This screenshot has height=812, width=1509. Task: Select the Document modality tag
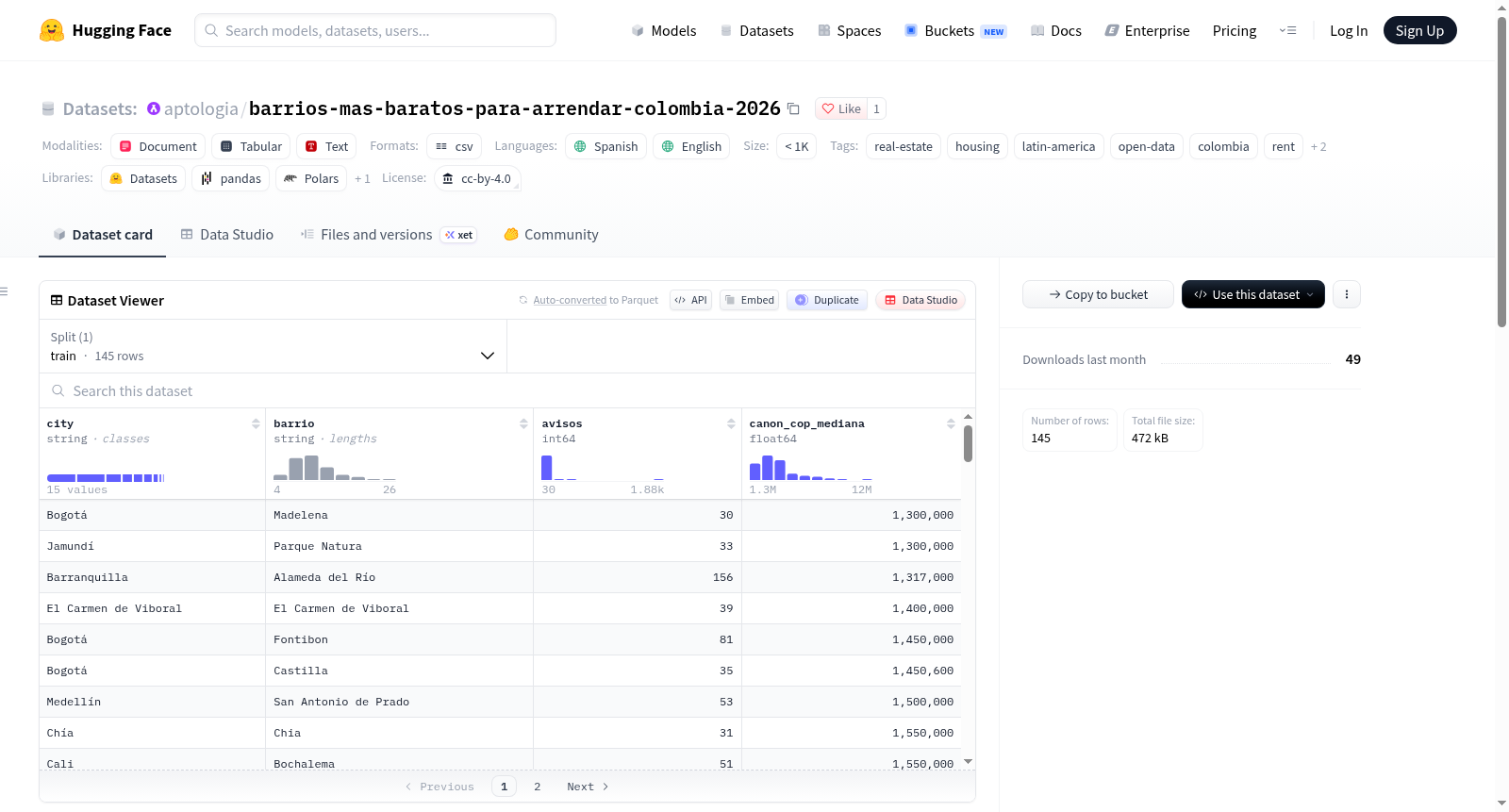point(158,146)
